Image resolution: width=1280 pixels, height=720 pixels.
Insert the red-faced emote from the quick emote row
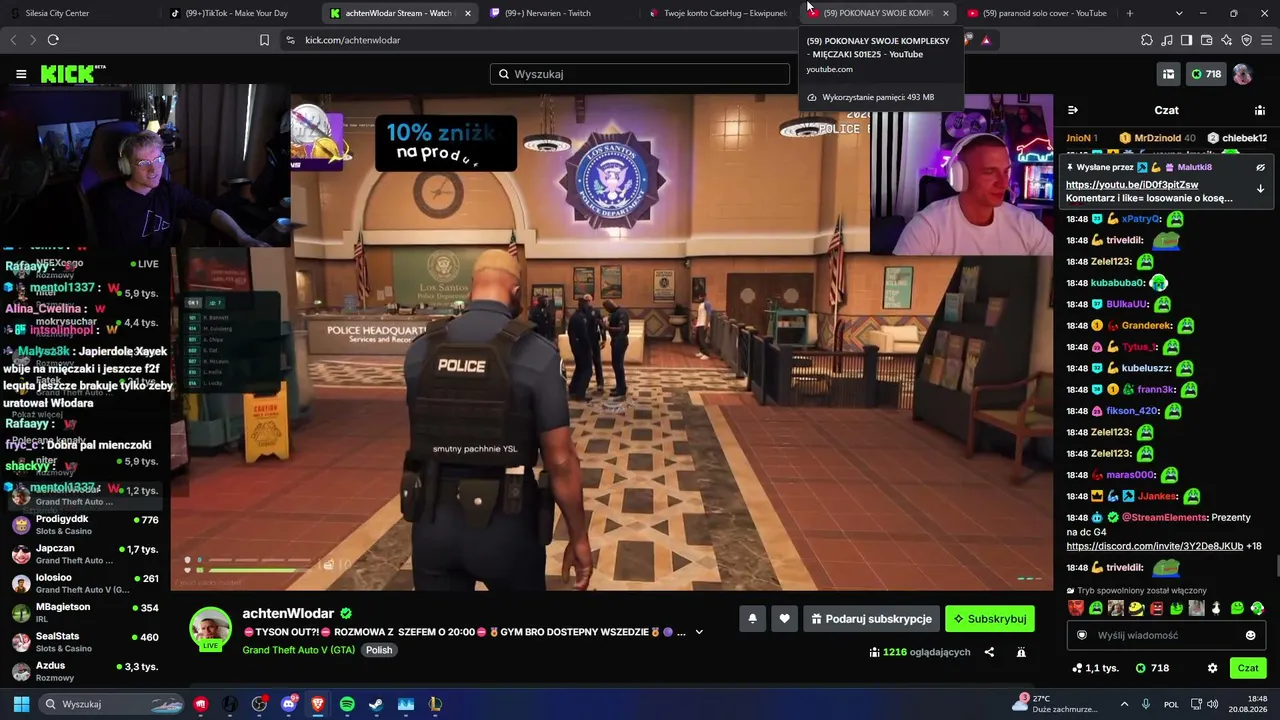[x=1076, y=608]
